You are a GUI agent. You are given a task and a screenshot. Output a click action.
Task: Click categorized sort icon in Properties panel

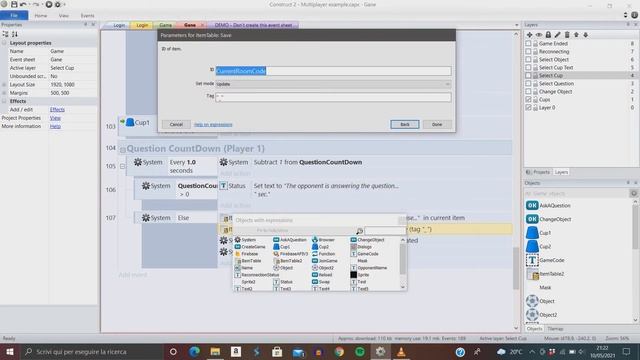(x=6, y=34)
